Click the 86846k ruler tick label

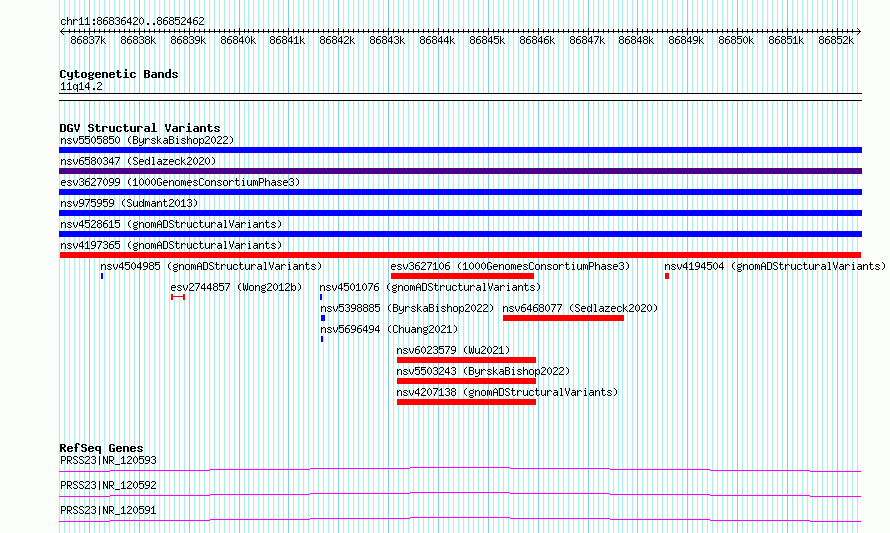point(537,40)
